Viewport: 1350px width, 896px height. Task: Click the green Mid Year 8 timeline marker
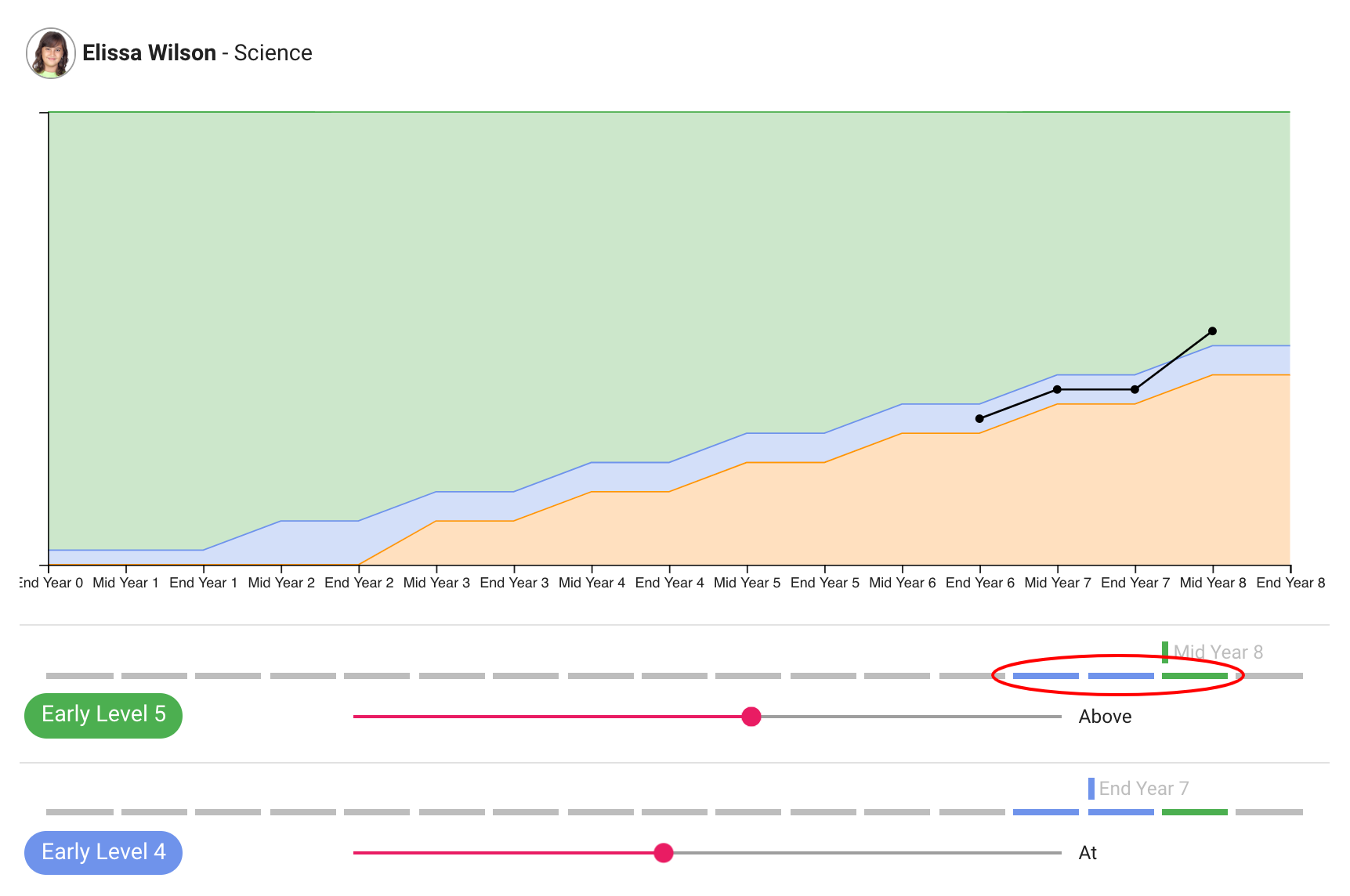1165,652
